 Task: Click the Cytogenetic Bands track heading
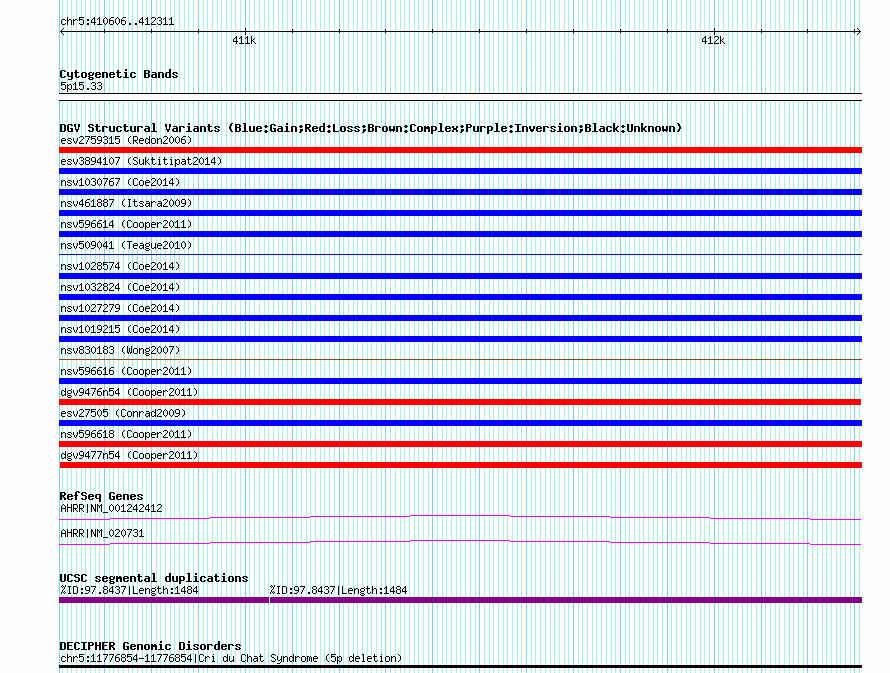119,74
